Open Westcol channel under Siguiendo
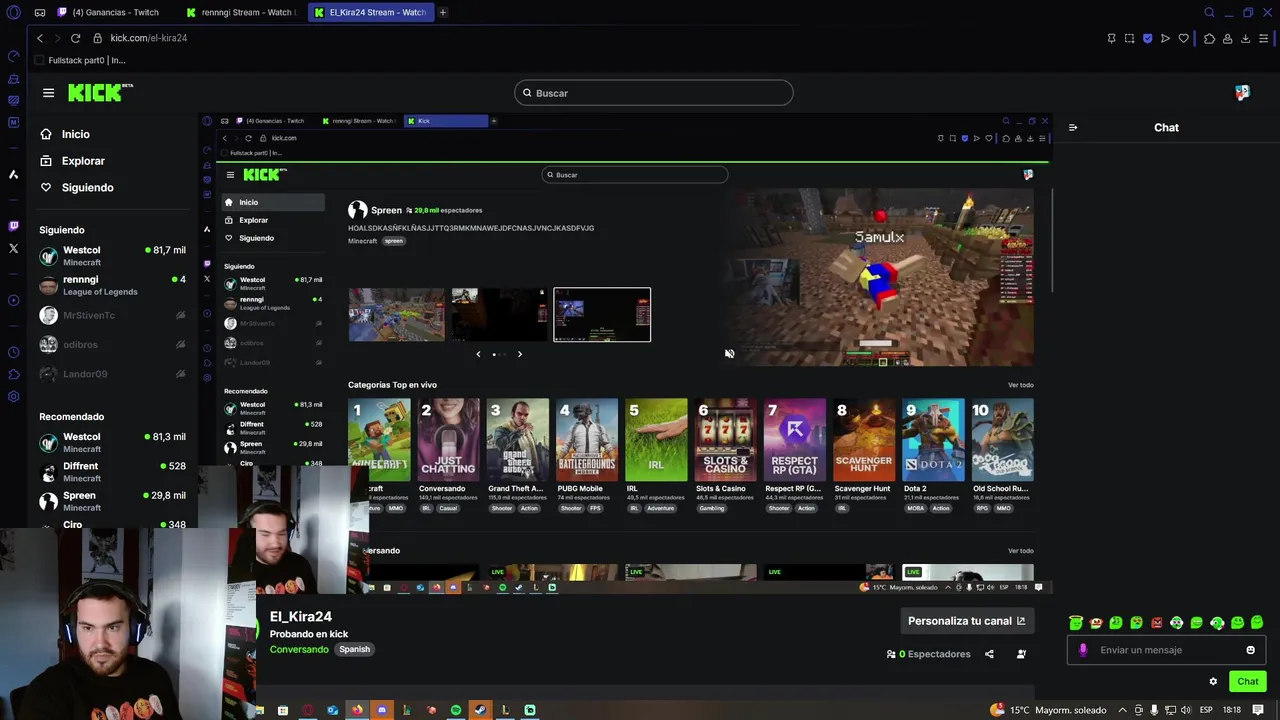 [112, 256]
